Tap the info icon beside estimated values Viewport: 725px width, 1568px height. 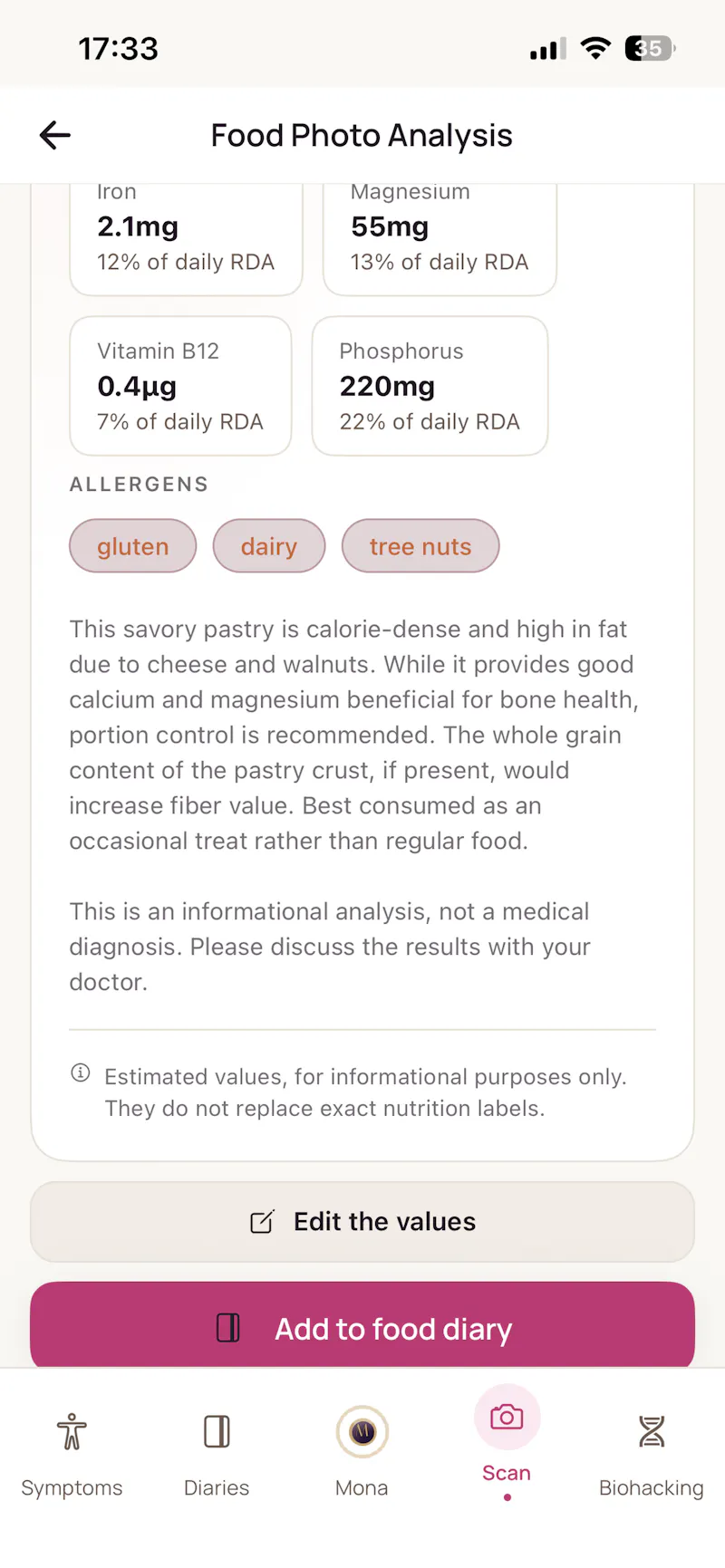[81, 1073]
